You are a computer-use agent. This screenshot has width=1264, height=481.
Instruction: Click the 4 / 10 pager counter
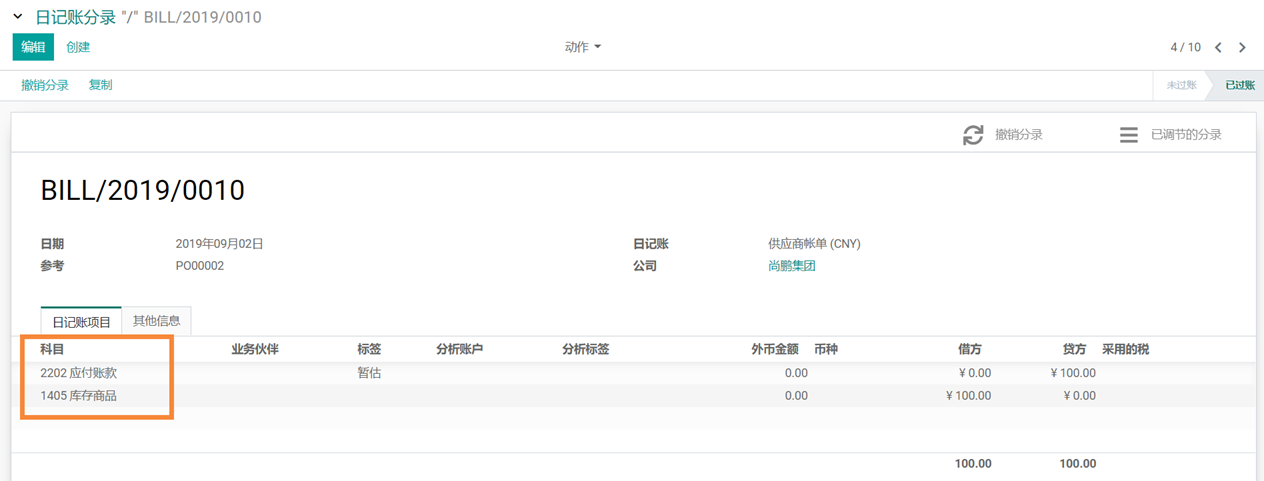[x=1185, y=47]
